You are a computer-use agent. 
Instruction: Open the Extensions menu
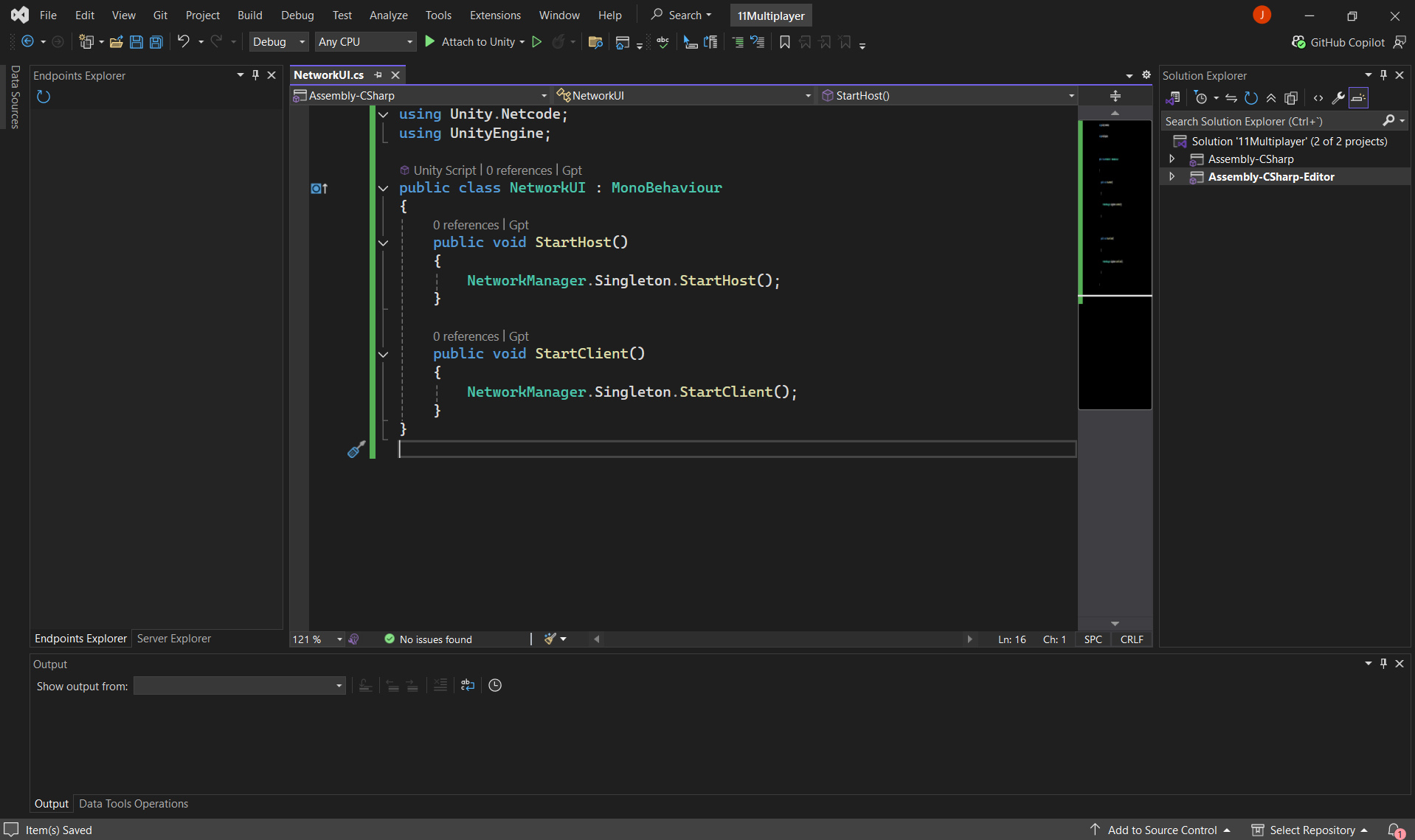[x=494, y=15]
